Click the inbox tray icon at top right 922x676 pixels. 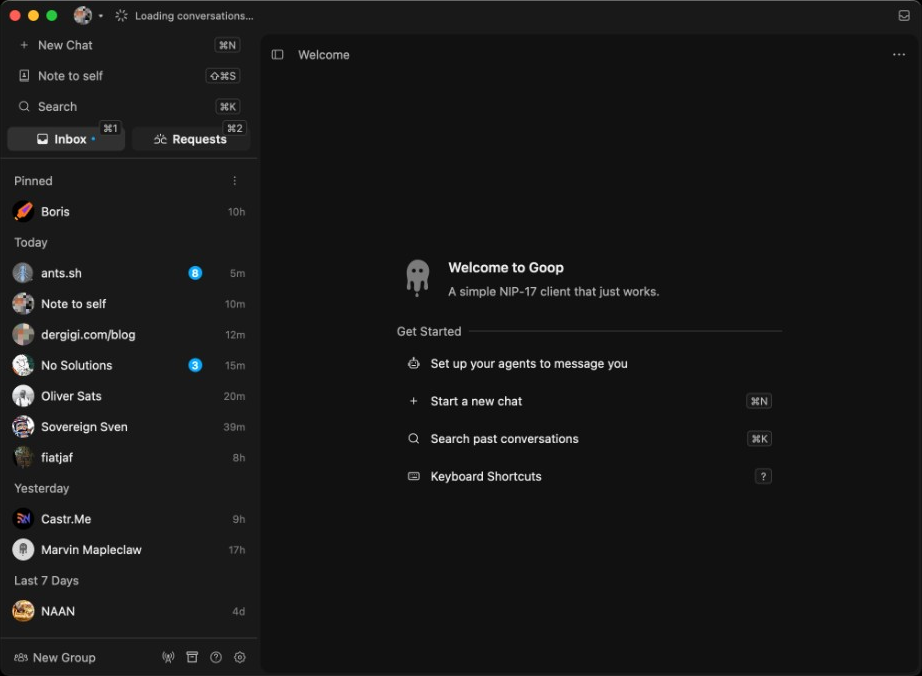point(904,16)
